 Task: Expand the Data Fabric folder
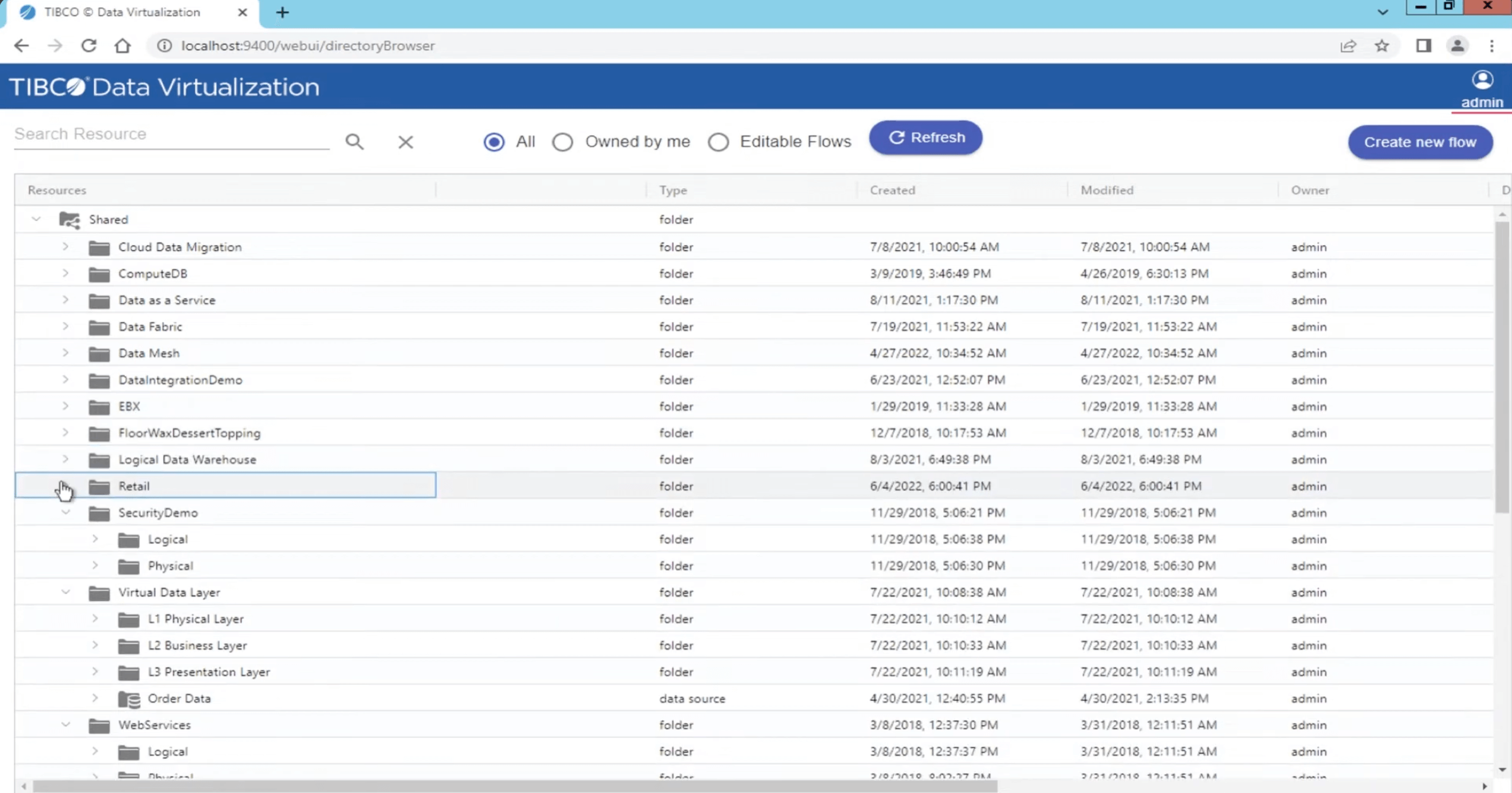coord(65,326)
